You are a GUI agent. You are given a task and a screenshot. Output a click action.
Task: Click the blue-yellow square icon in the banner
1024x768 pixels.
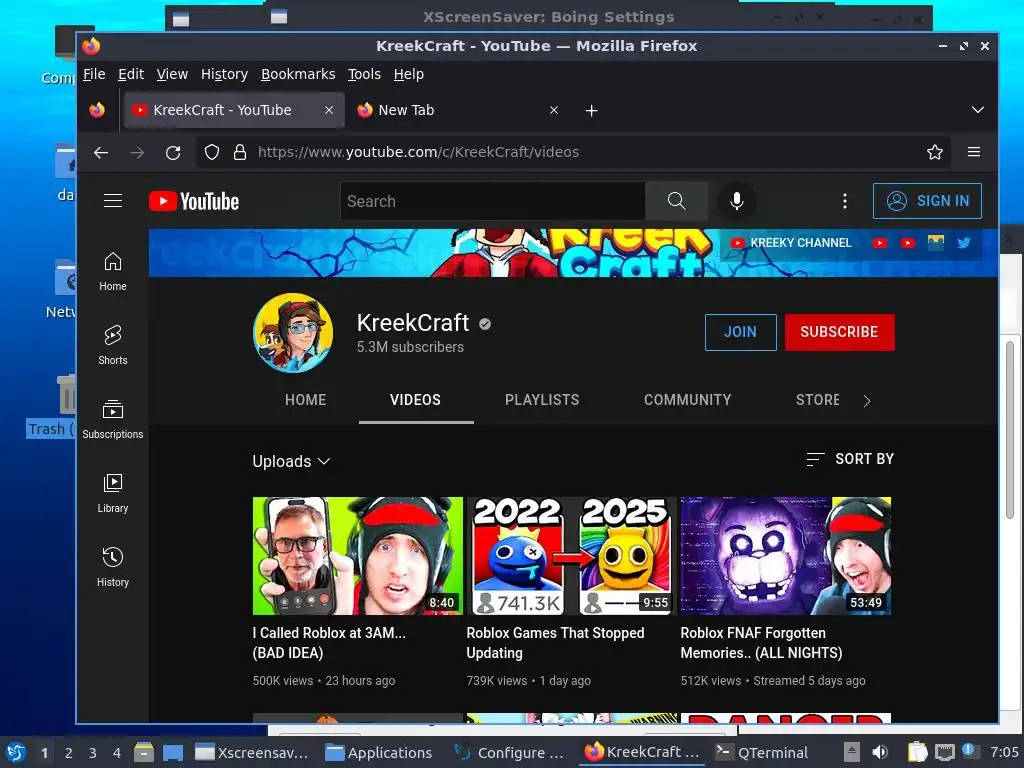[936, 243]
